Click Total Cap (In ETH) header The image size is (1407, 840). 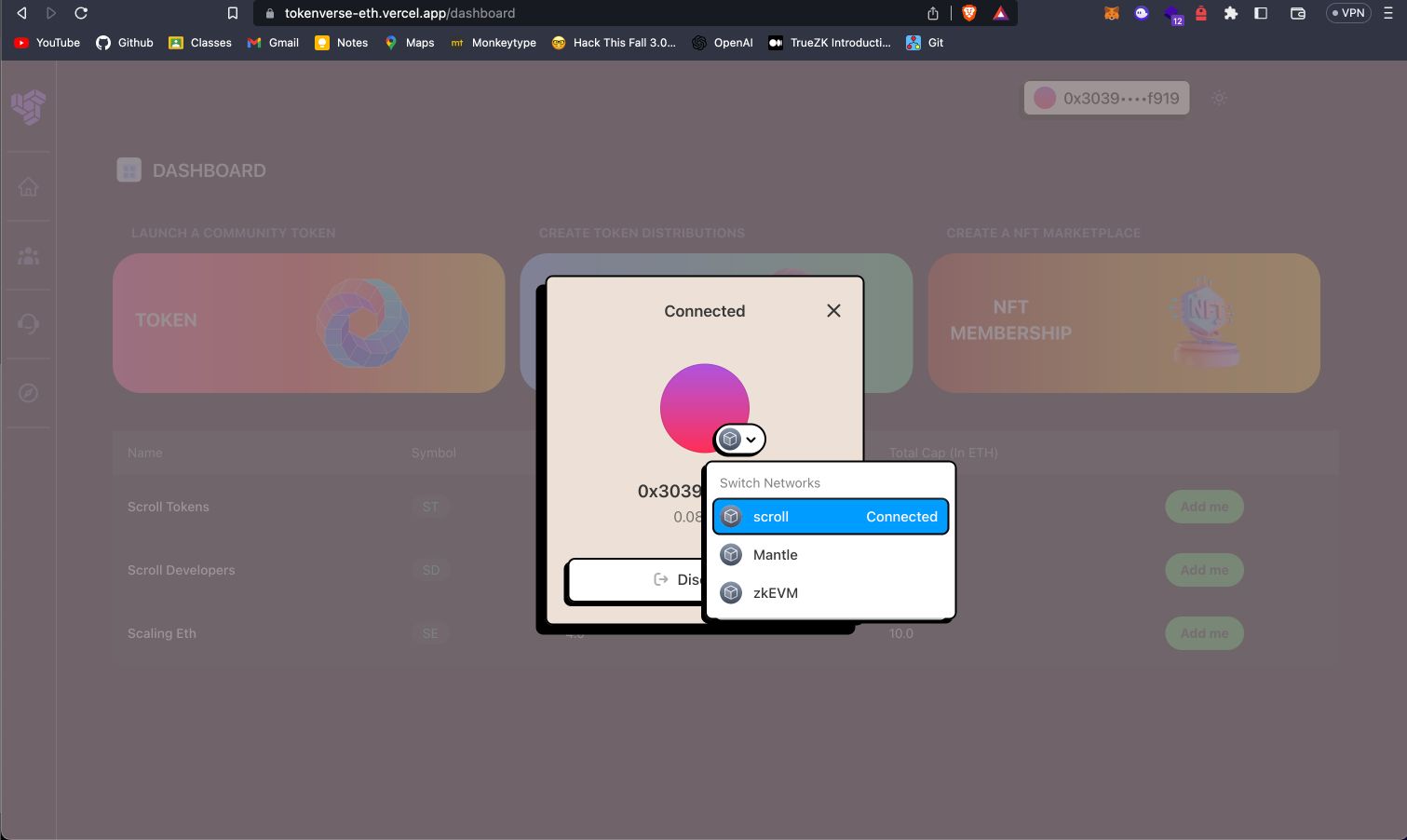(943, 453)
